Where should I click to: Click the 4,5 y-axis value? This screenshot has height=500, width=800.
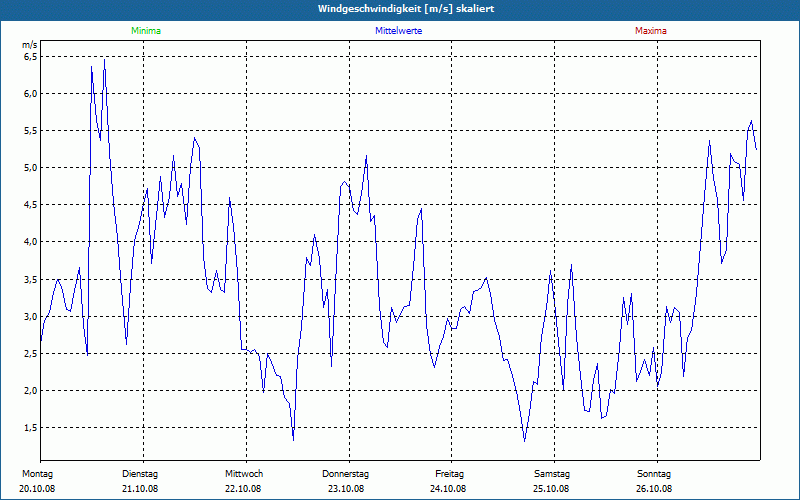(x=31, y=205)
